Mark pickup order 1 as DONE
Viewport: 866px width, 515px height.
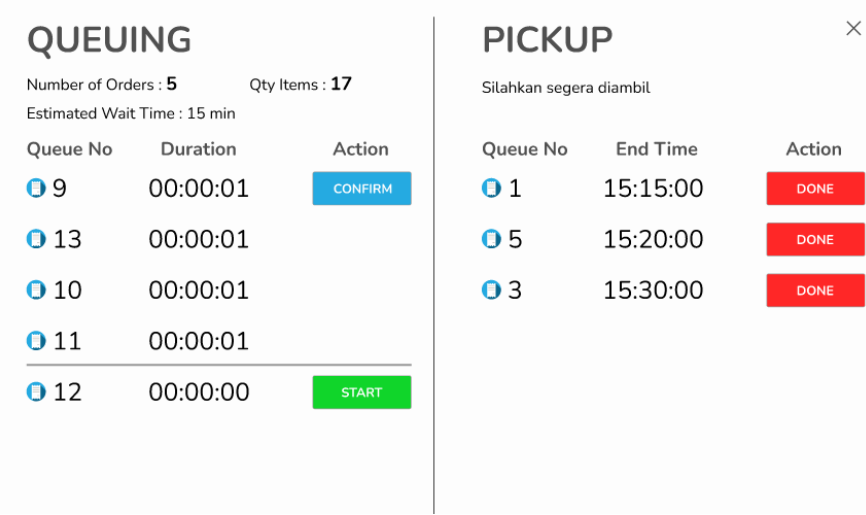coord(814,189)
